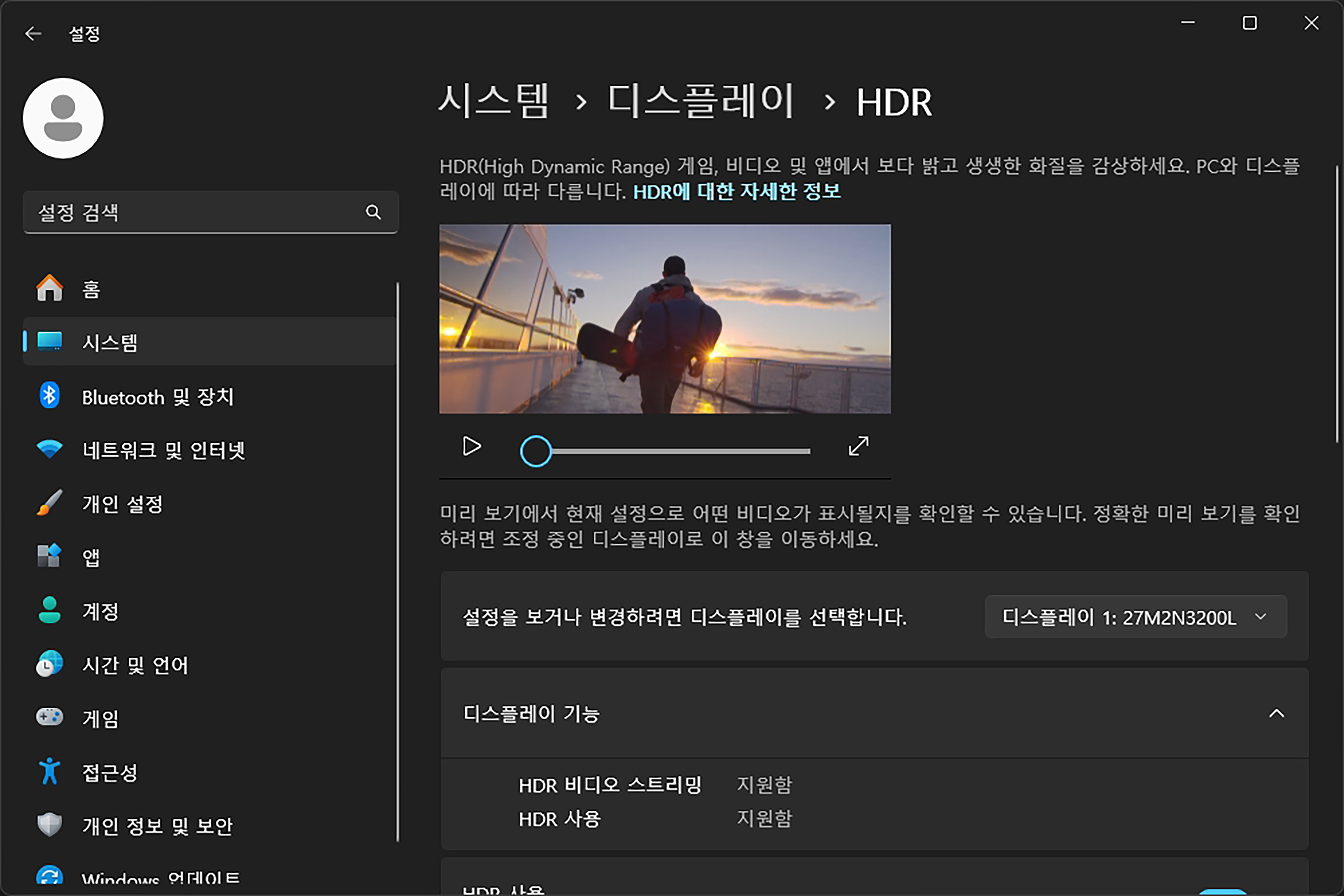The height and width of the screenshot is (896, 1344).
Task: Play the HDR preview video
Action: pyautogui.click(x=472, y=446)
